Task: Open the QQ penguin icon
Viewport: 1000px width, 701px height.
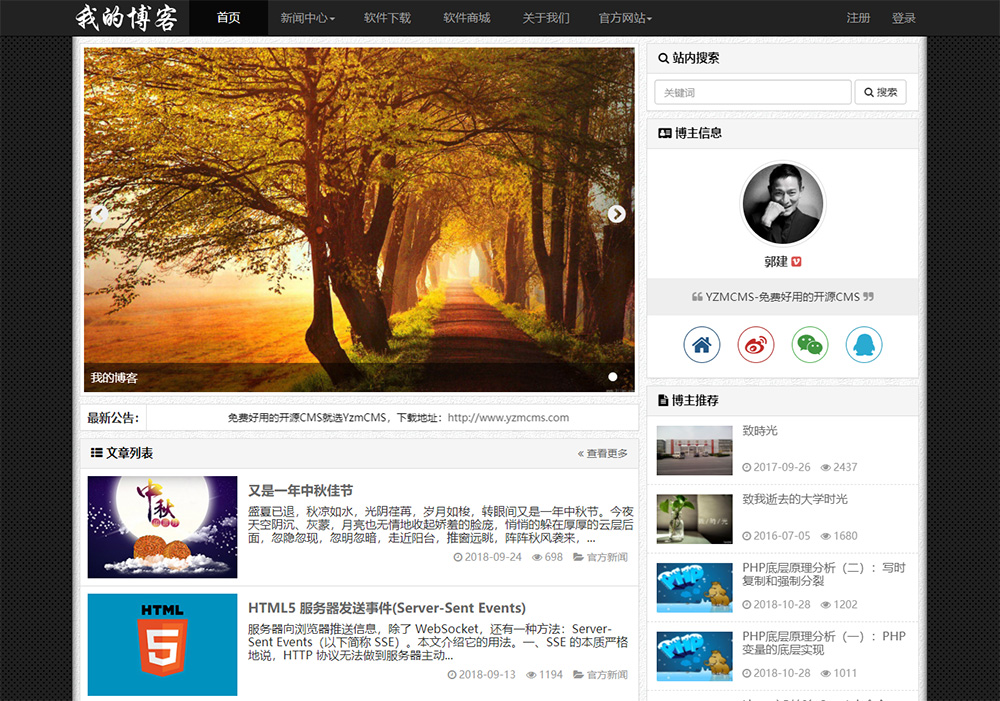Action: [x=864, y=345]
